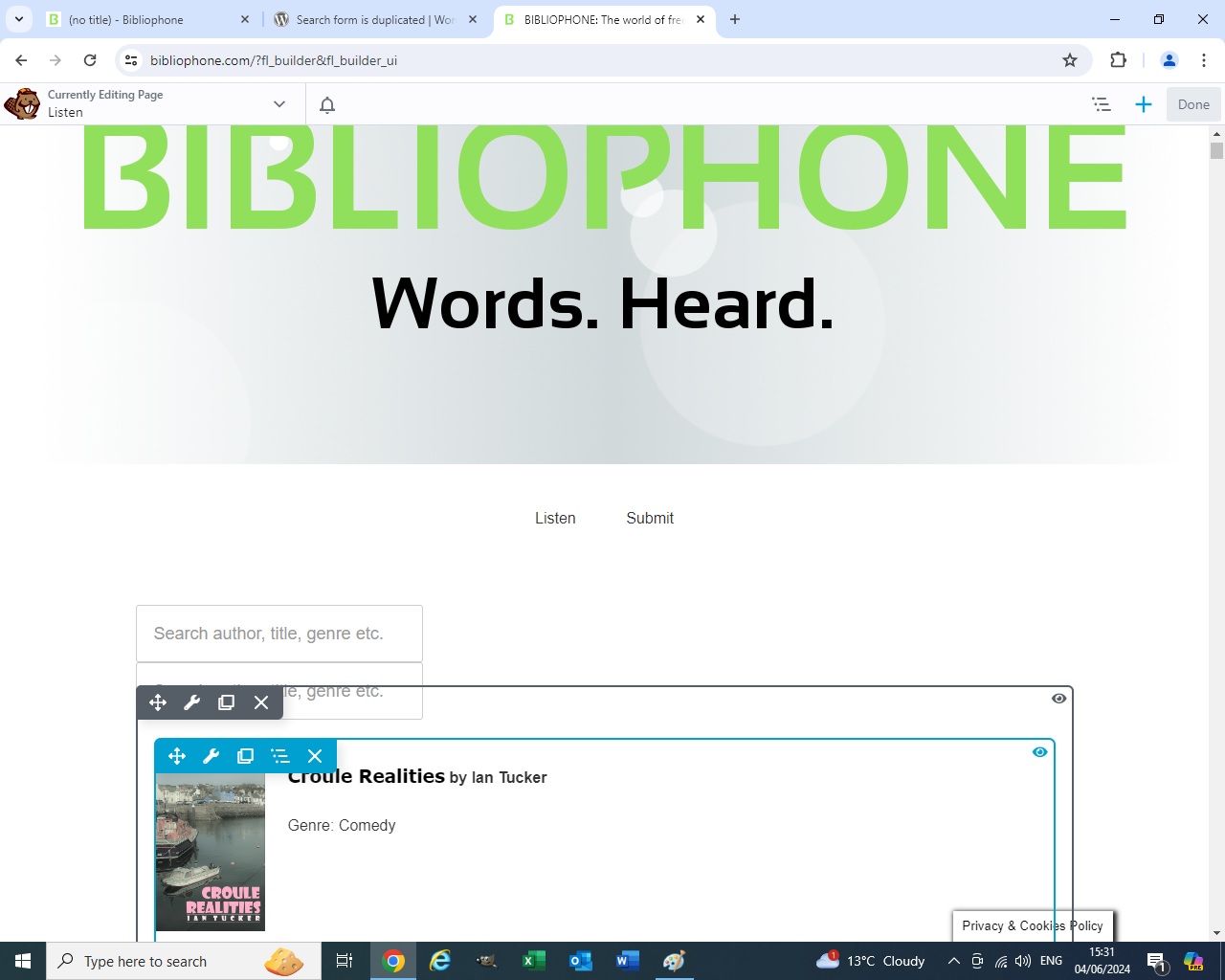Open the builder outline panel icon
The height and width of the screenshot is (980, 1225).
click(1102, 104)
